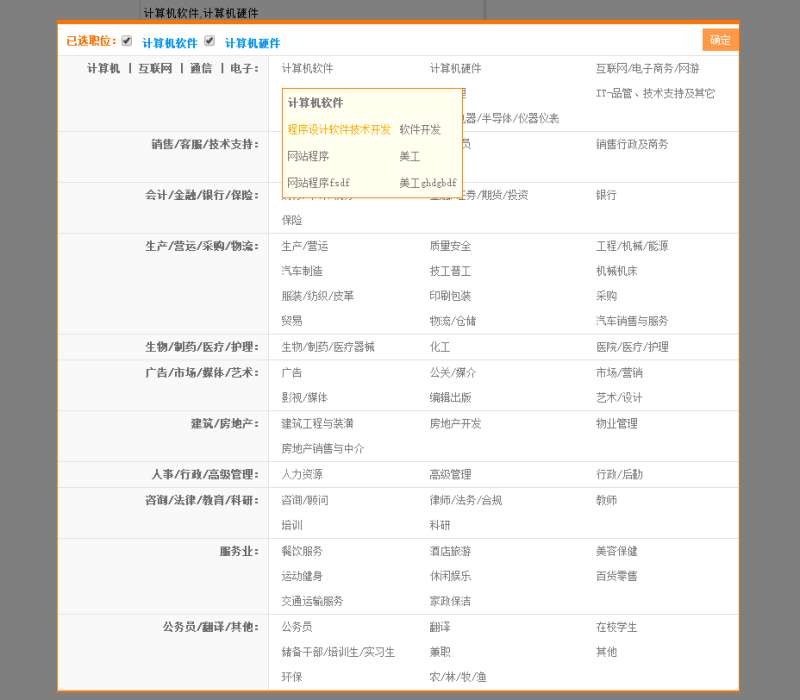Image resolution: width=800 pixels, height=700 pixels.
Task: Open the 律师/法务/合规 category
Action: click(465, 500)
